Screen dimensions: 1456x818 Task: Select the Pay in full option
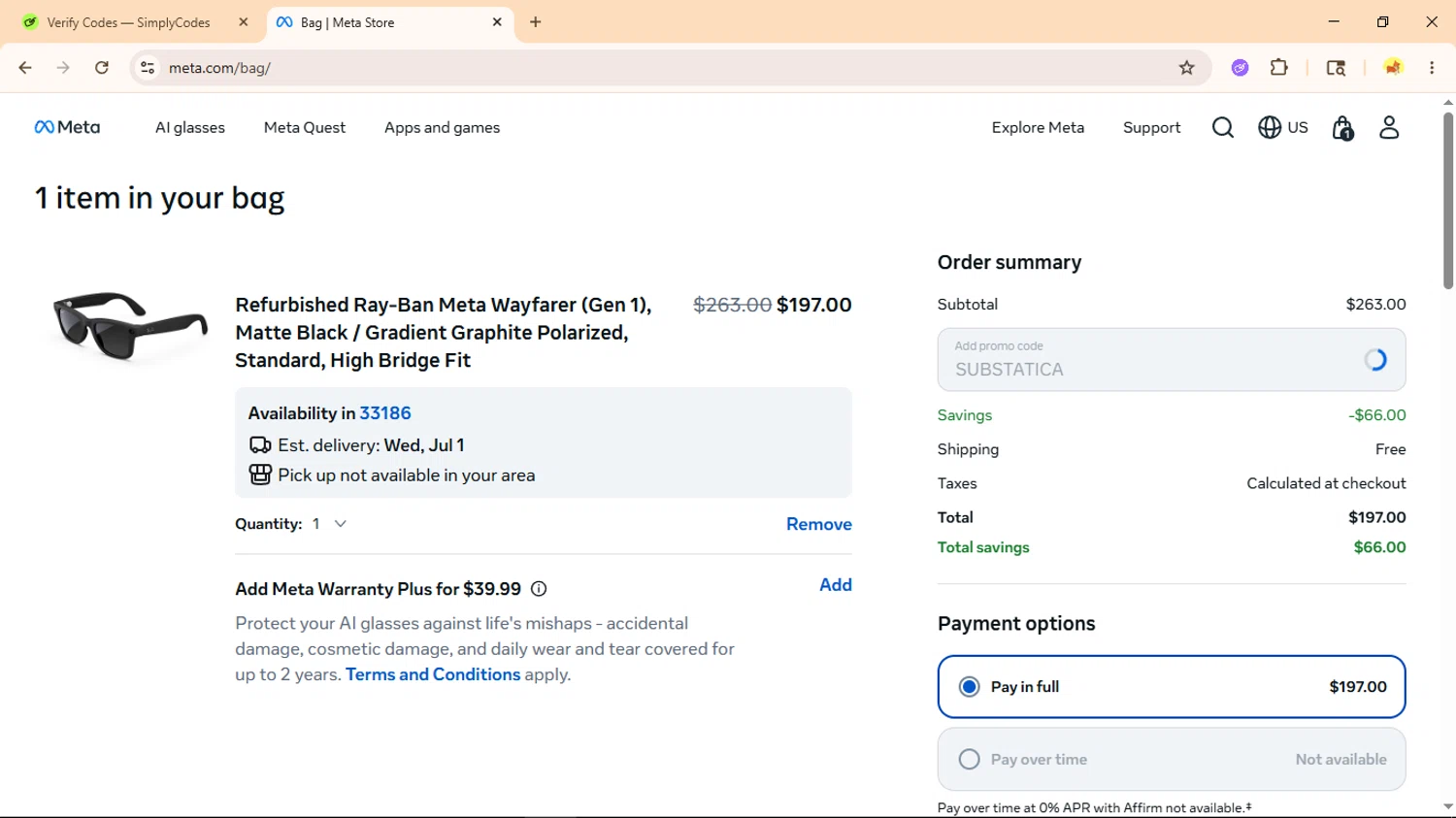pos(1172,687)
